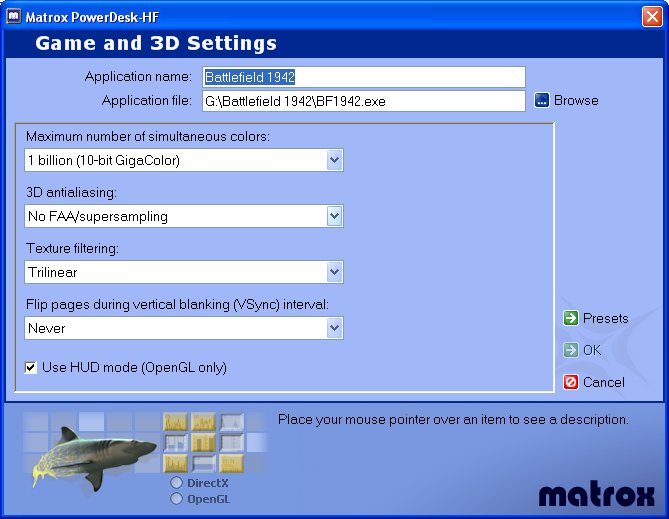Select the OpenGL radio button
The image size is (669, 519).
click(x=176, y=499)
